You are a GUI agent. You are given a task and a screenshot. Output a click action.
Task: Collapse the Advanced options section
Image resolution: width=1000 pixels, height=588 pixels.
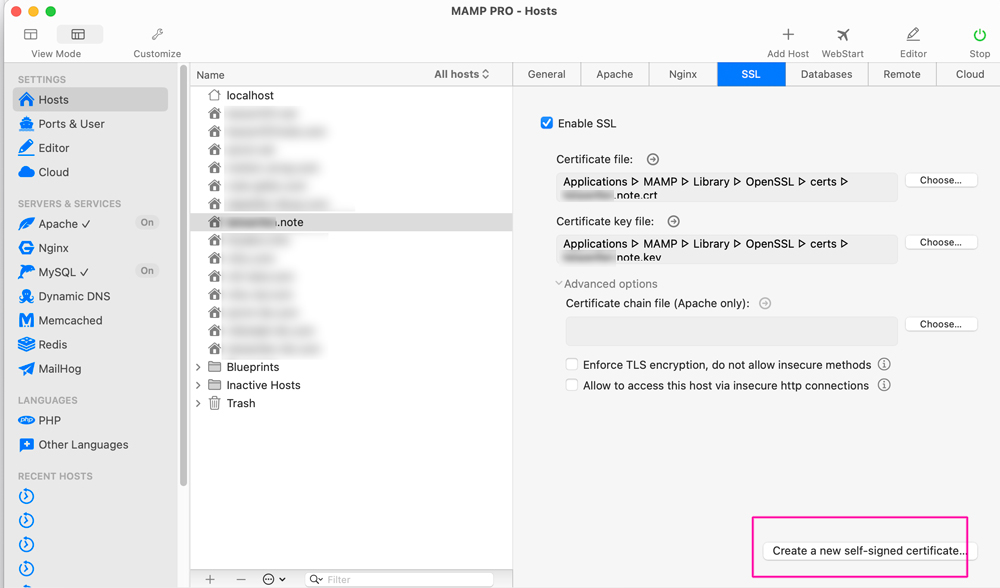tap(559, 284)
